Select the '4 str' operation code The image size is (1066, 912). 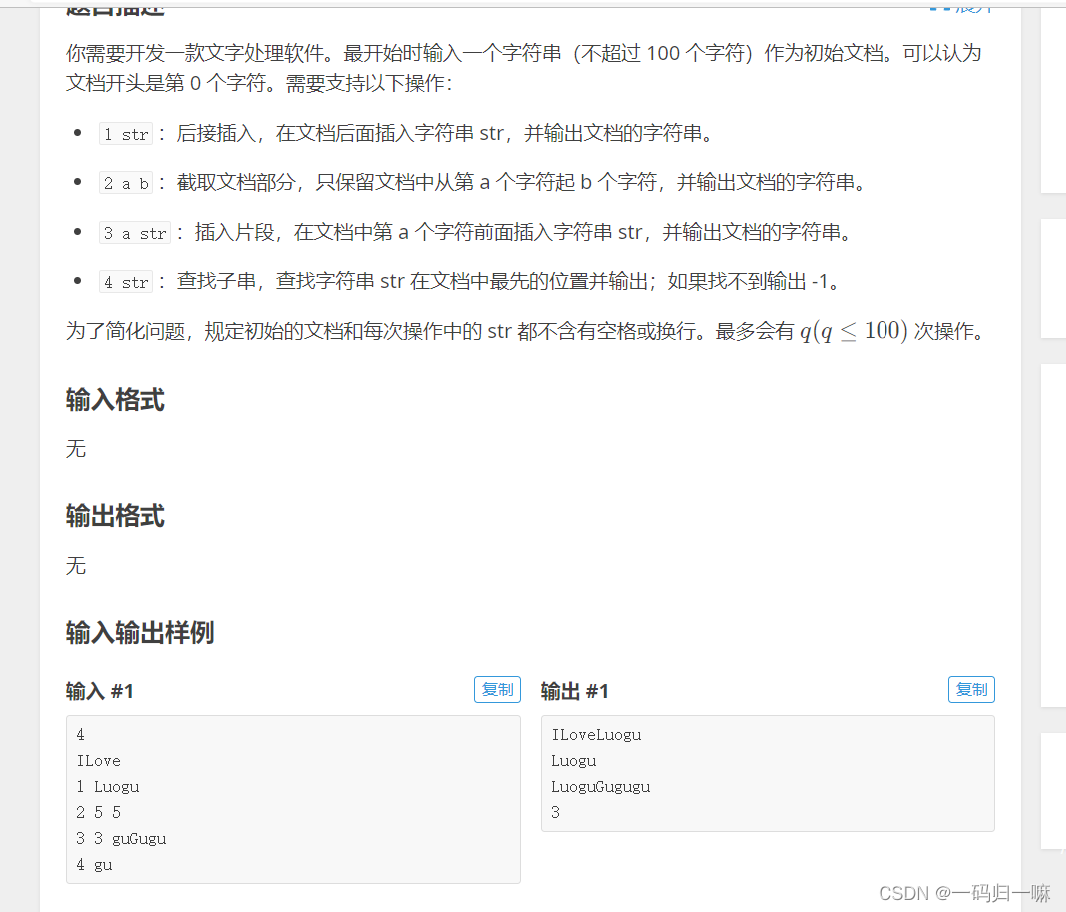point(126,282)
